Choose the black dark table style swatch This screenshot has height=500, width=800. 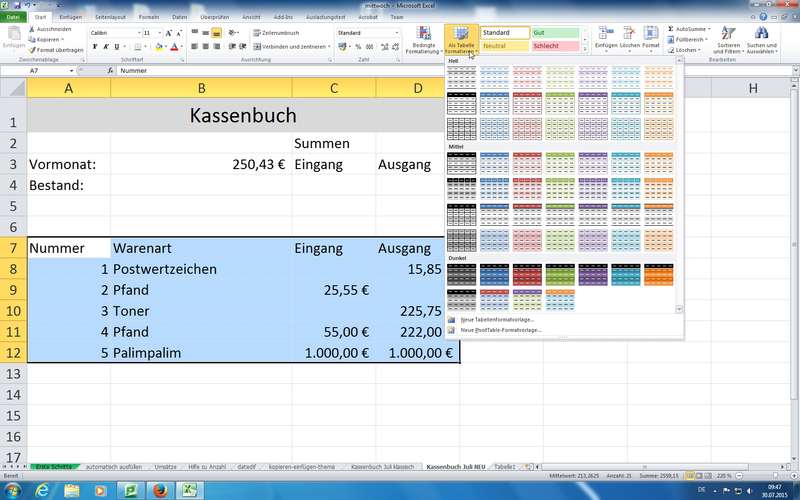coord(463,274)
